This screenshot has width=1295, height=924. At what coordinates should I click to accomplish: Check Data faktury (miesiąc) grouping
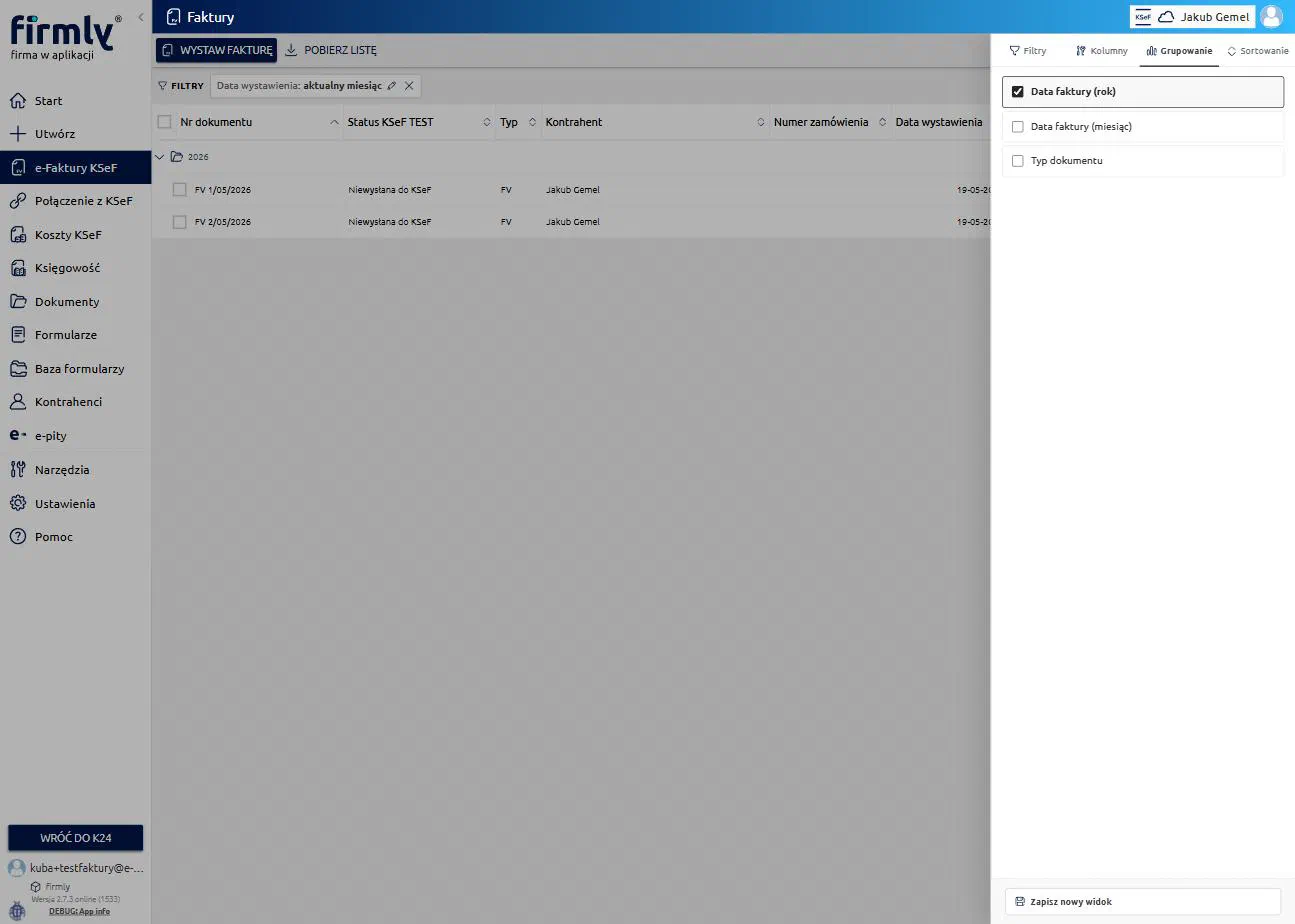pos(1018,127)
